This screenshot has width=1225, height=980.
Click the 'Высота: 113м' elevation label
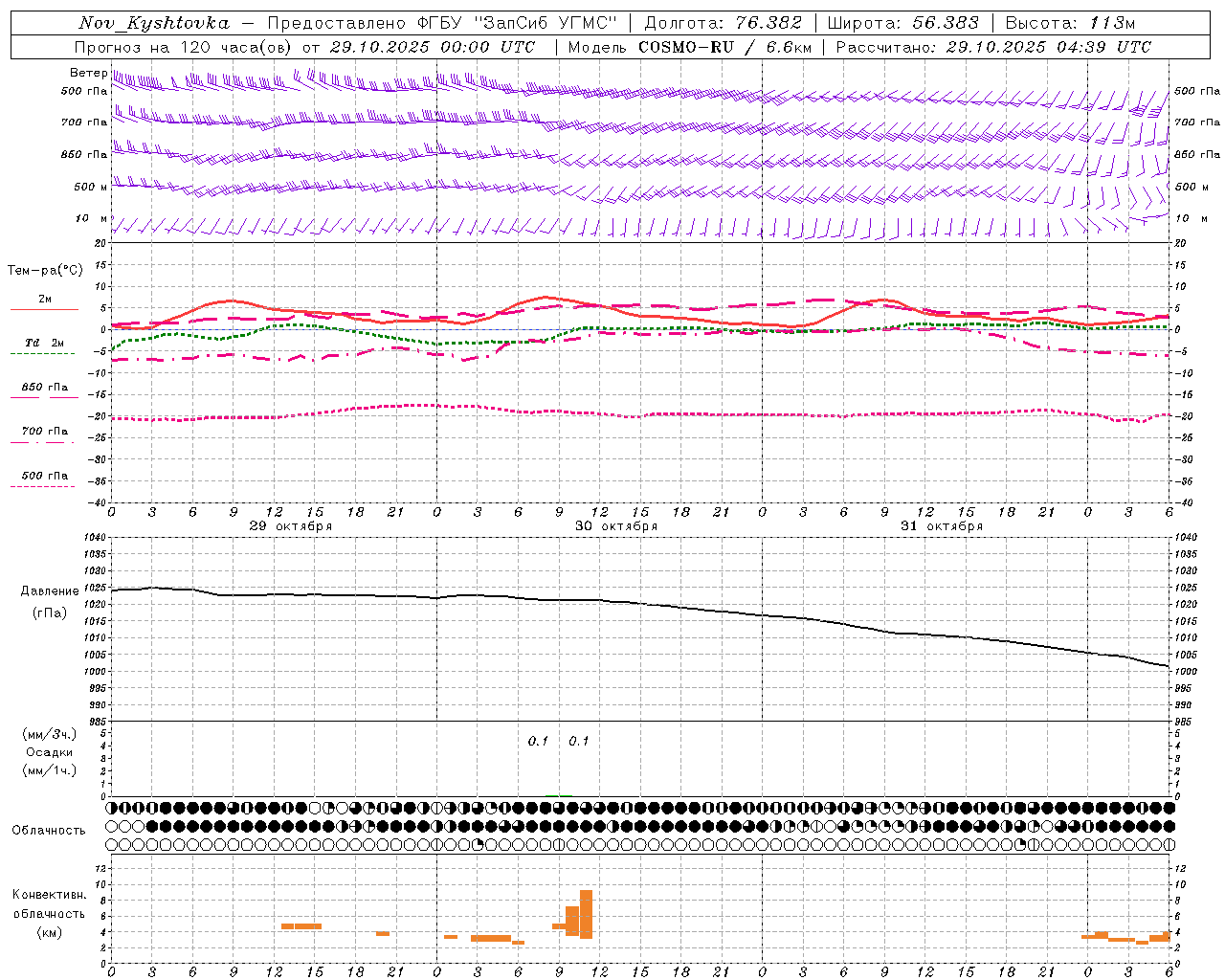(x=1070, y=23)
